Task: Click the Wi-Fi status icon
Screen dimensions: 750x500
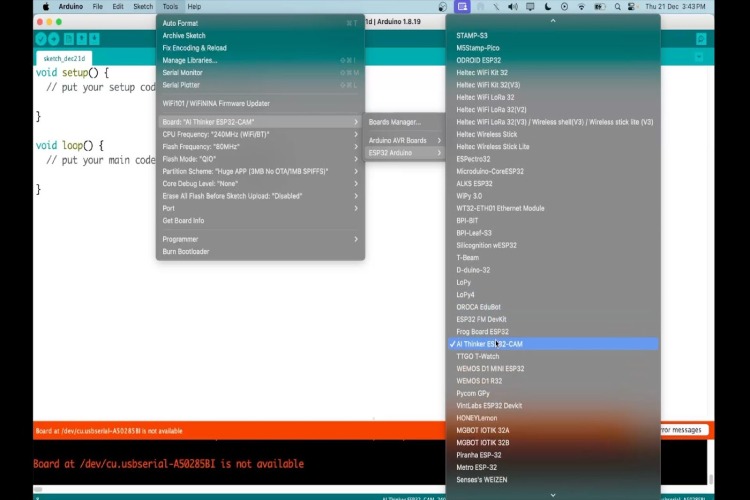Action: coord(581,7)
